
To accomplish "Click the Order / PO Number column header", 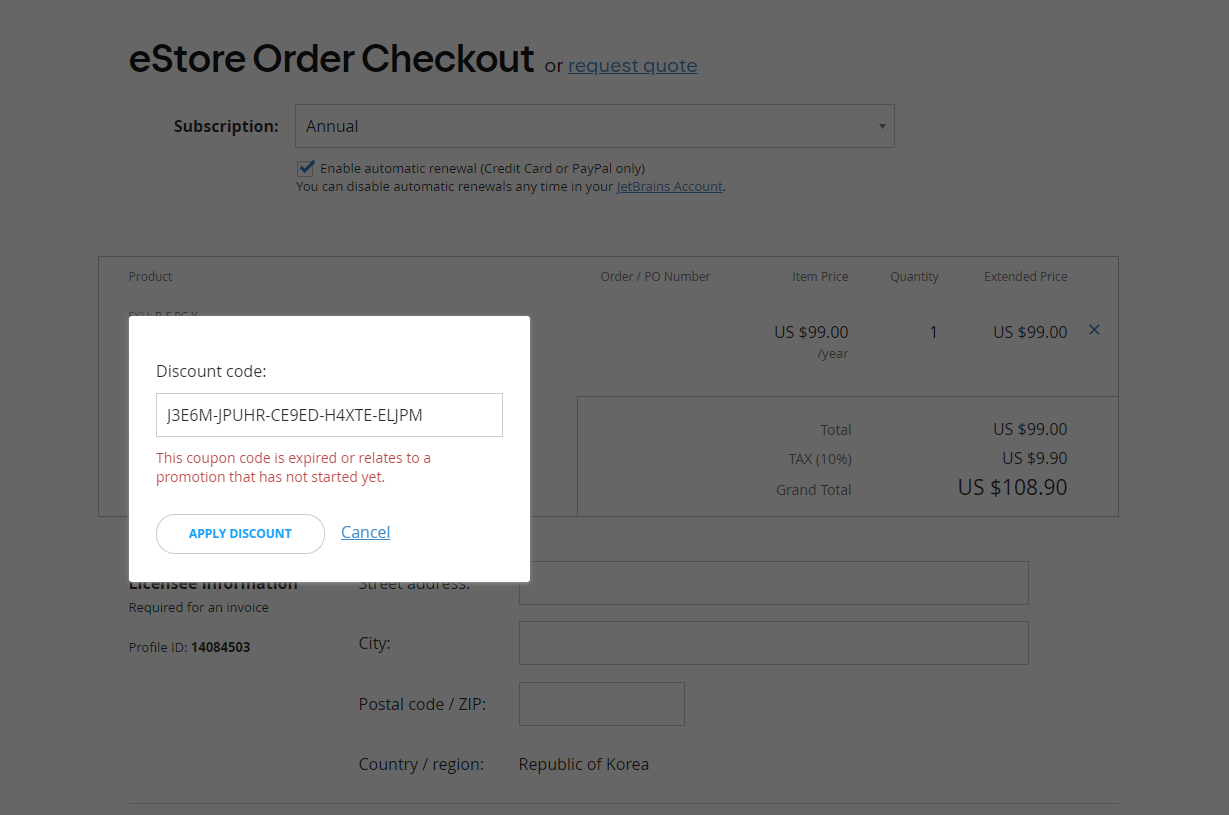I will [x=655, y=276].
